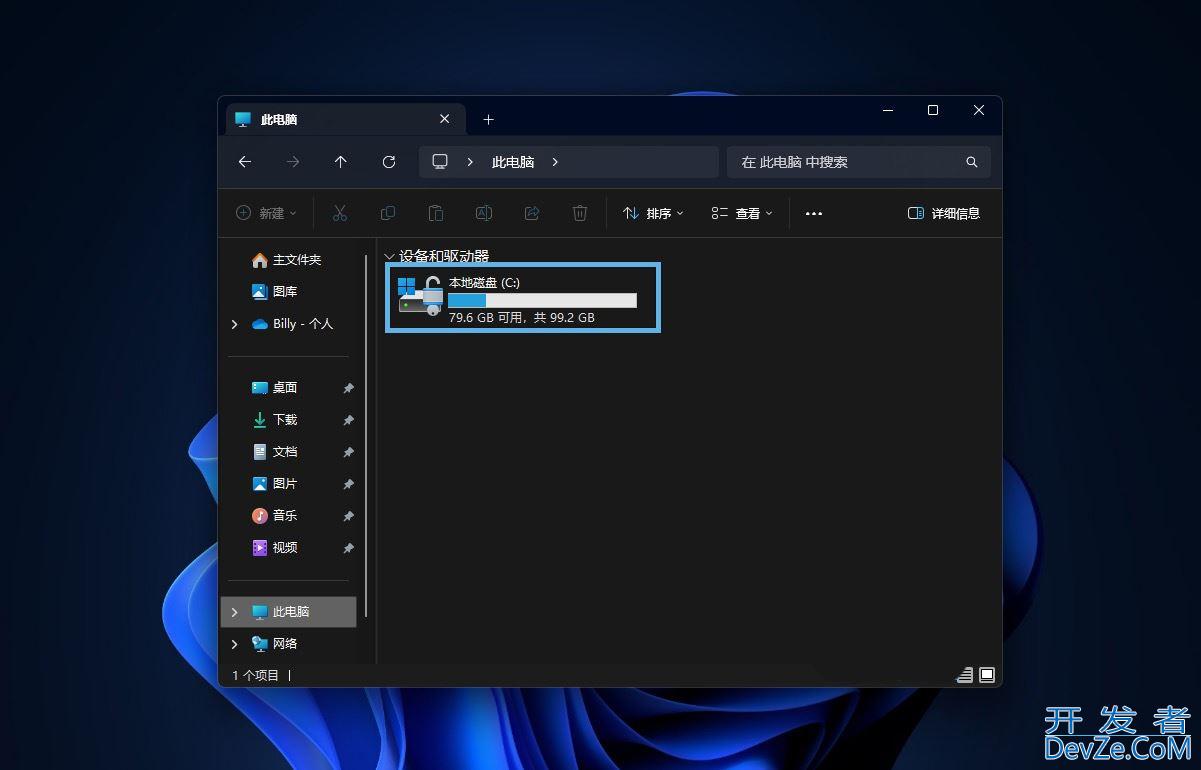
Task: Toggle the 详细信息 details pane
Action: pos(943,213)
